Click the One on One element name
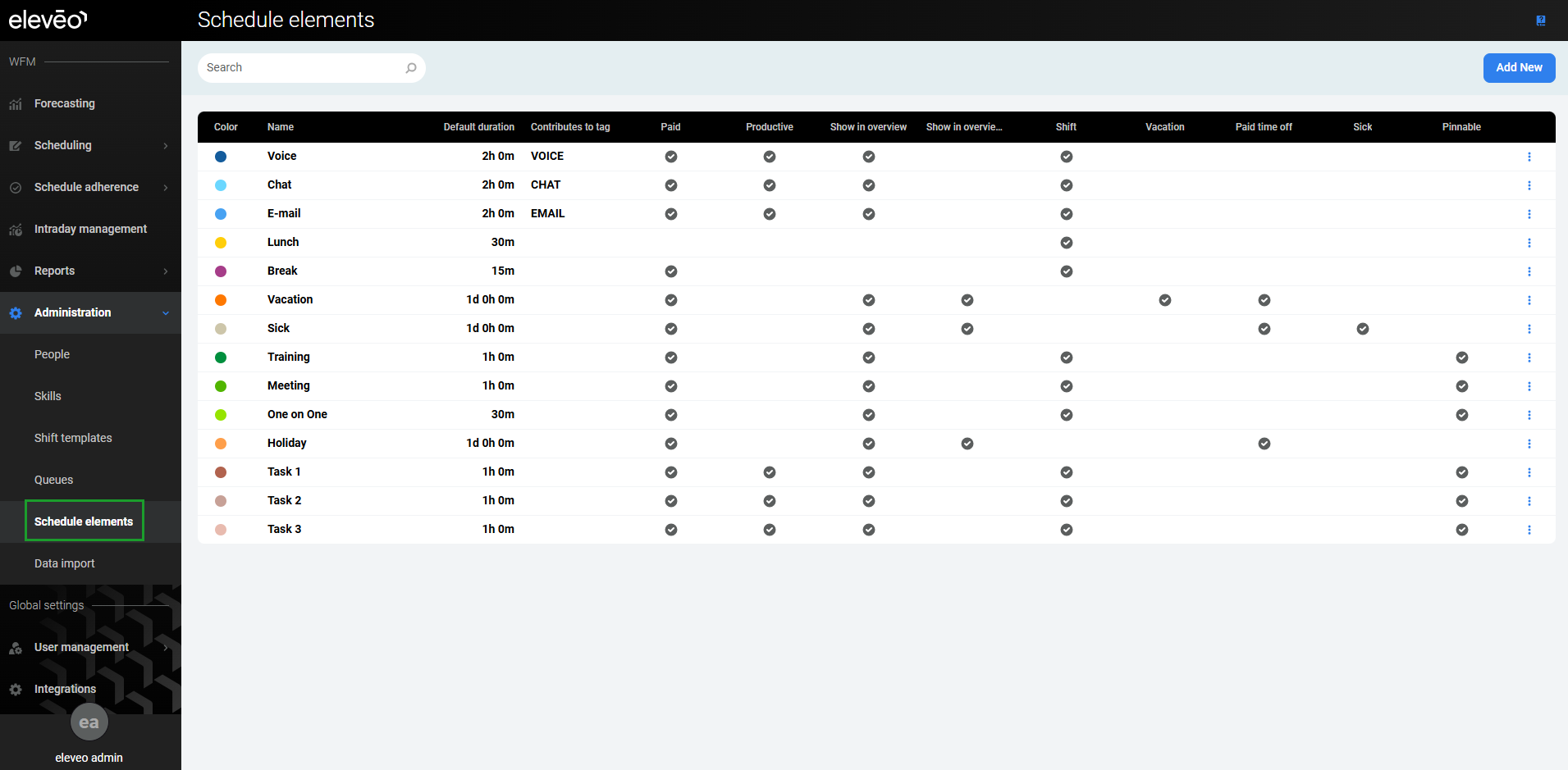Viewport: 1568px width, 770px height. (x=297, y=415)
